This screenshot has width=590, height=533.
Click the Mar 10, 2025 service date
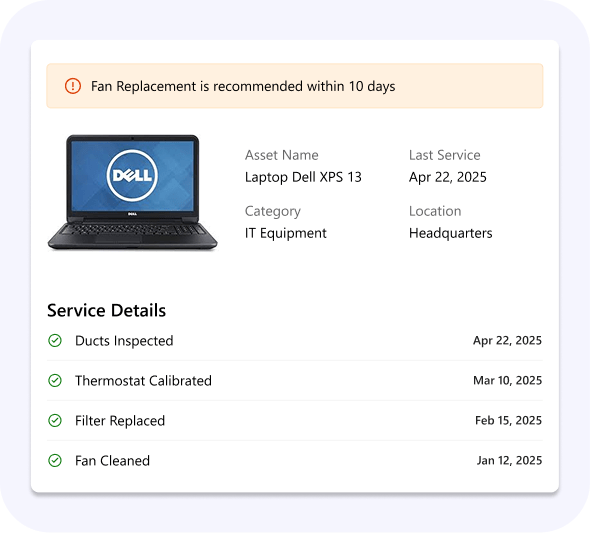tap(508, 380)
